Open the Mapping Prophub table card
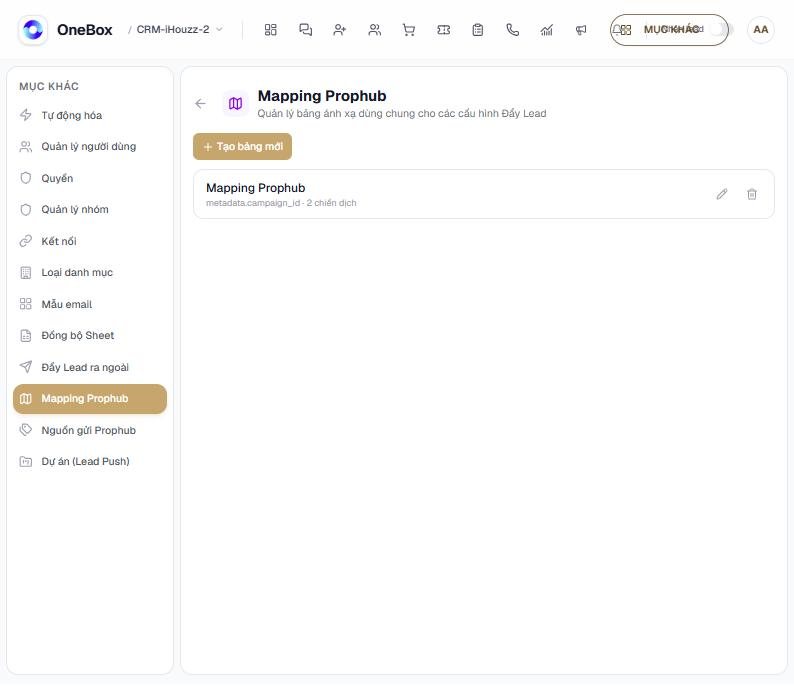Image resolution: width=794 pixels, height=686 pixels. point(484,194)
